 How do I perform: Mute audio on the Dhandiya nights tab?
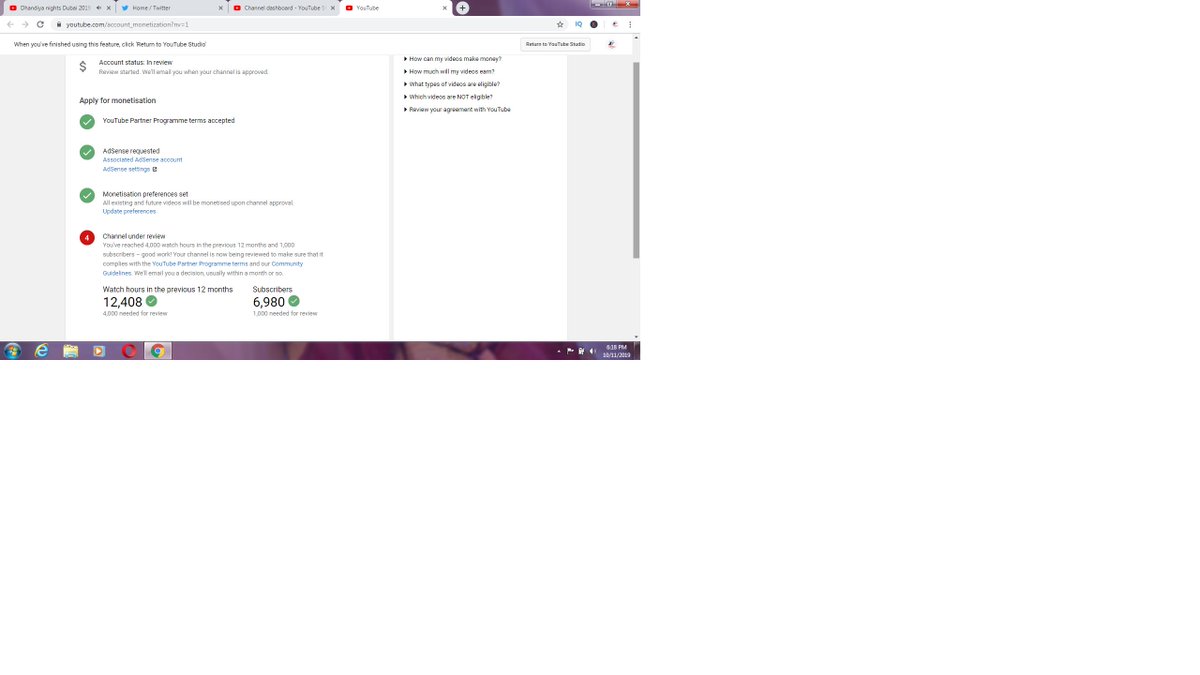100,8
